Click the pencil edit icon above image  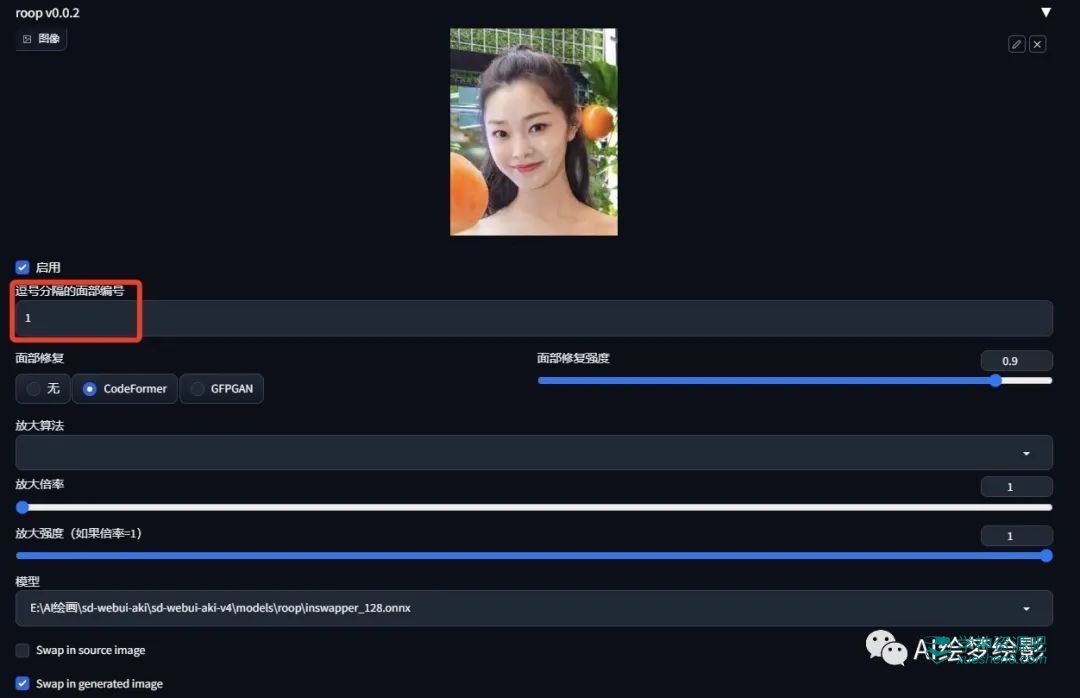(1016, 44)
